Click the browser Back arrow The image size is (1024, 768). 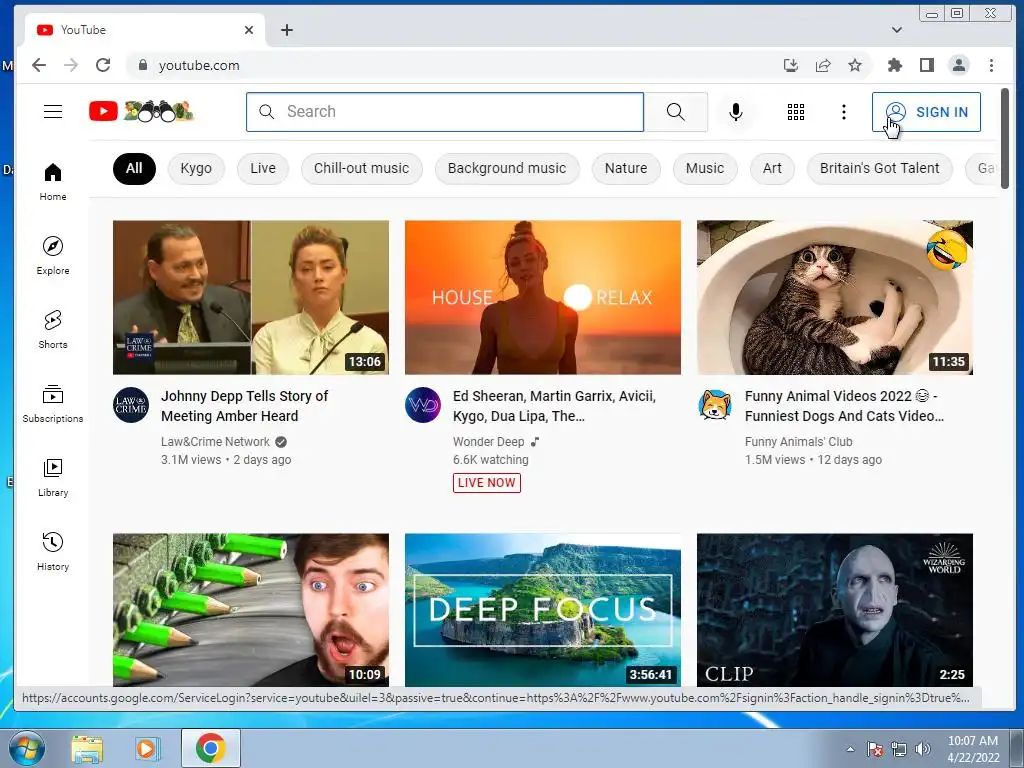39,65
